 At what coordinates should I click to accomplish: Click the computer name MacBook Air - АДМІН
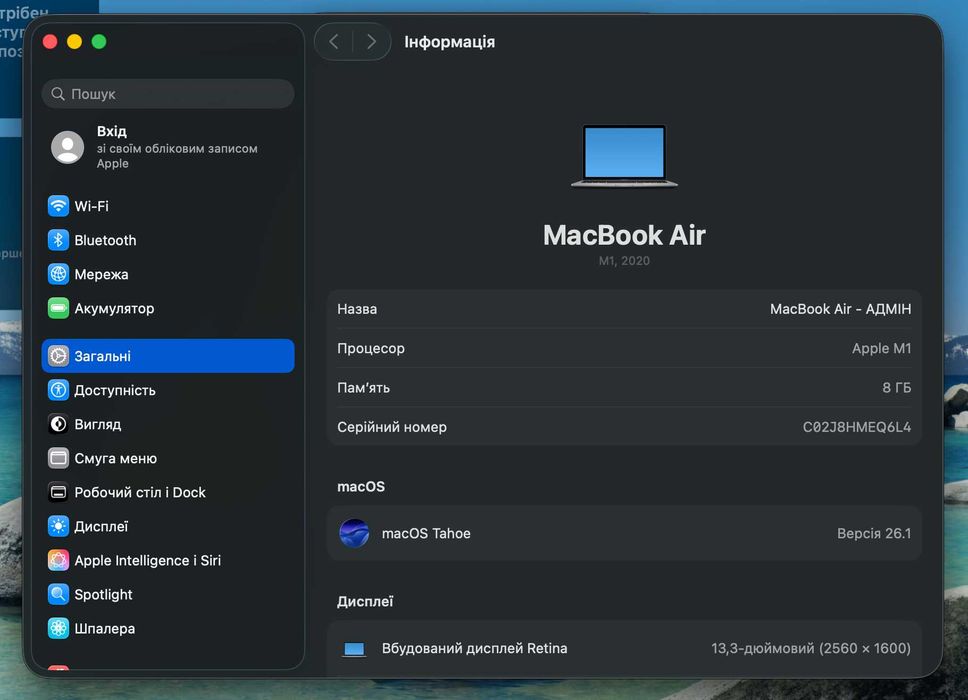coord(840,309)
